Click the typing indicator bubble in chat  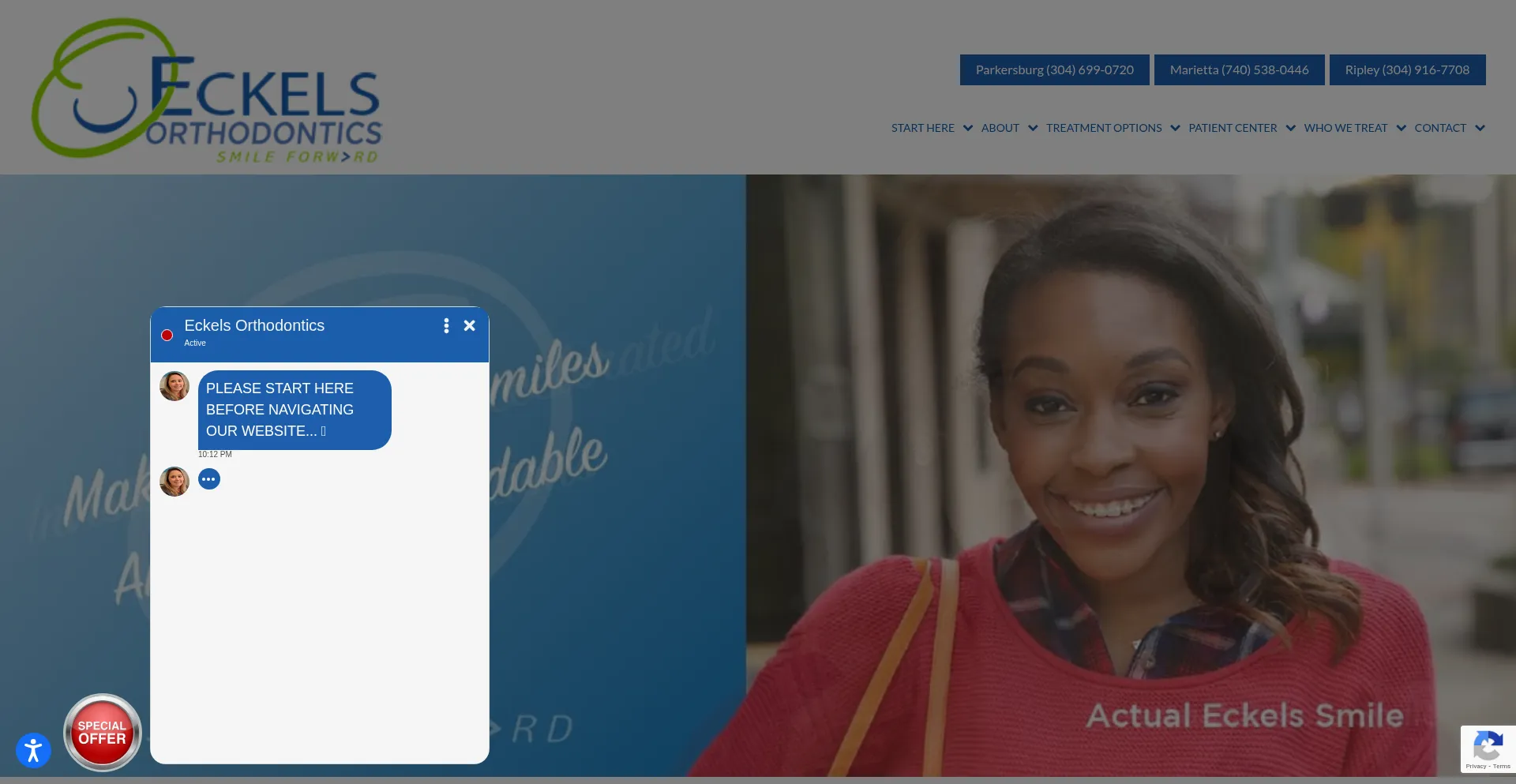209,479
